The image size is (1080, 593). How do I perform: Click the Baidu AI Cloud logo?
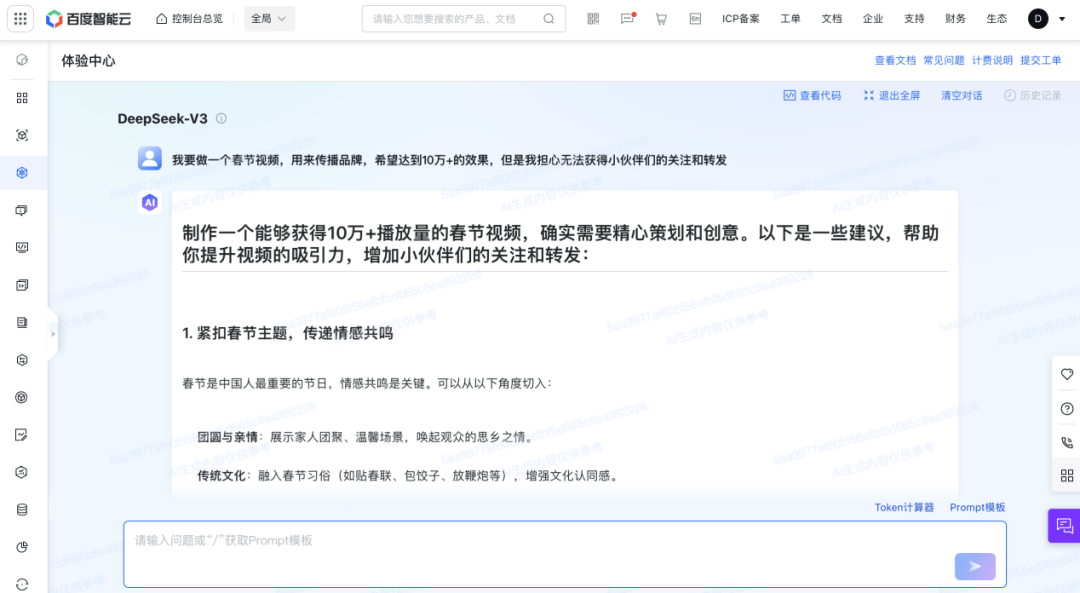(x=88, y=19)
